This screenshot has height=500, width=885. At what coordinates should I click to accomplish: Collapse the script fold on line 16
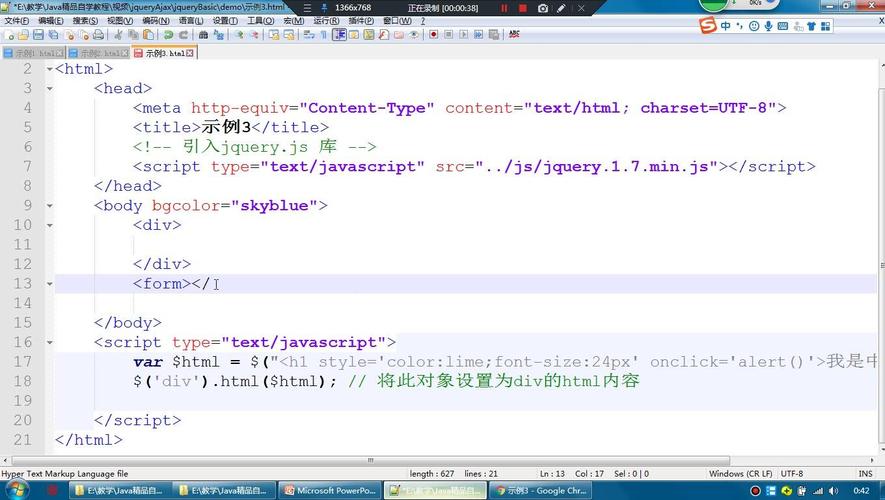50,343
